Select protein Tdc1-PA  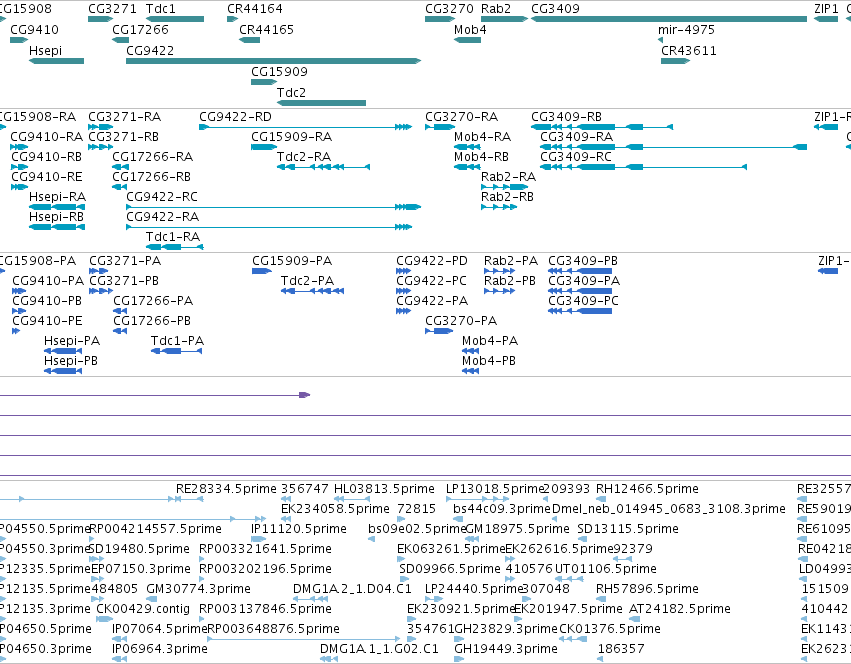coord(177,342)
